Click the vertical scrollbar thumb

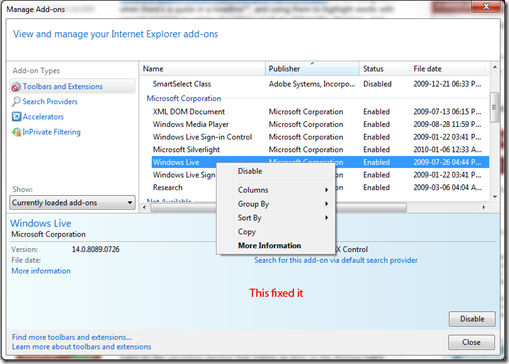pos(494,107)
